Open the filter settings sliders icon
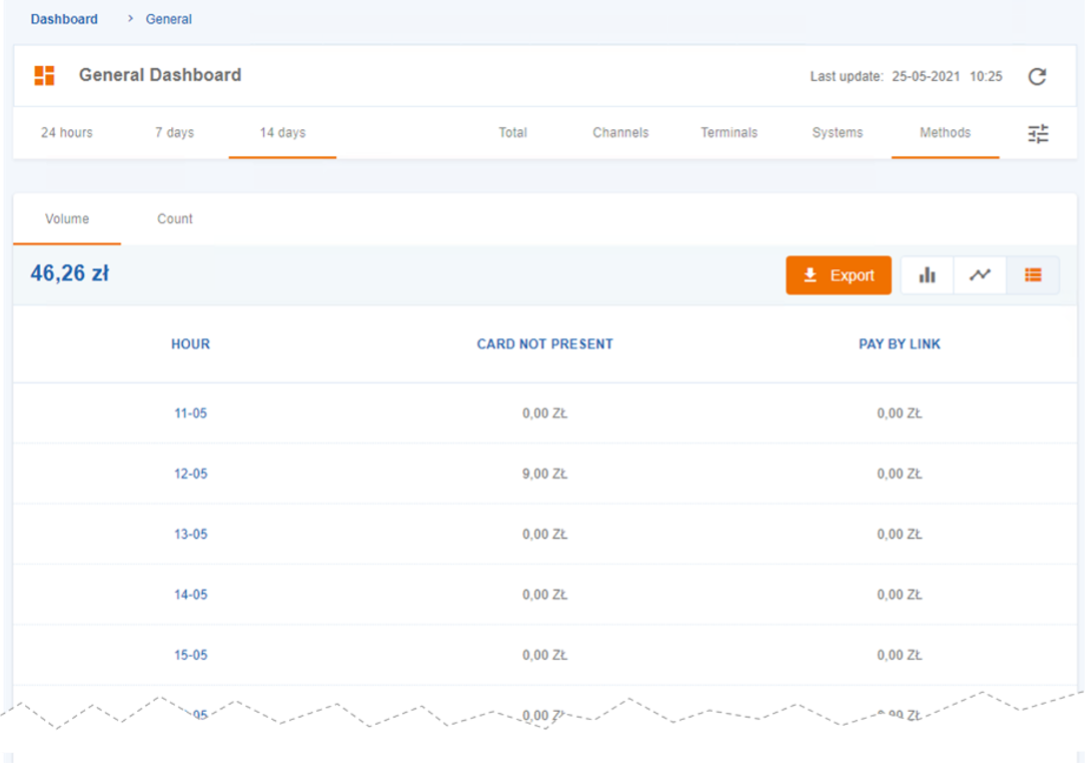This screenshot has height=766, width=1087. (x=1038, y=133)
